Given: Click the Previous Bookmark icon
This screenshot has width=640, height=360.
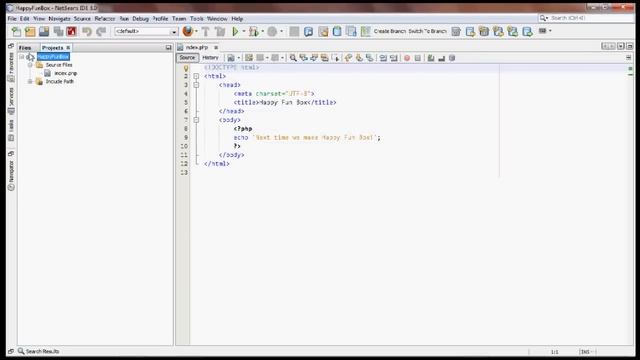Looking at the screenshot, I should pos(348,58).
